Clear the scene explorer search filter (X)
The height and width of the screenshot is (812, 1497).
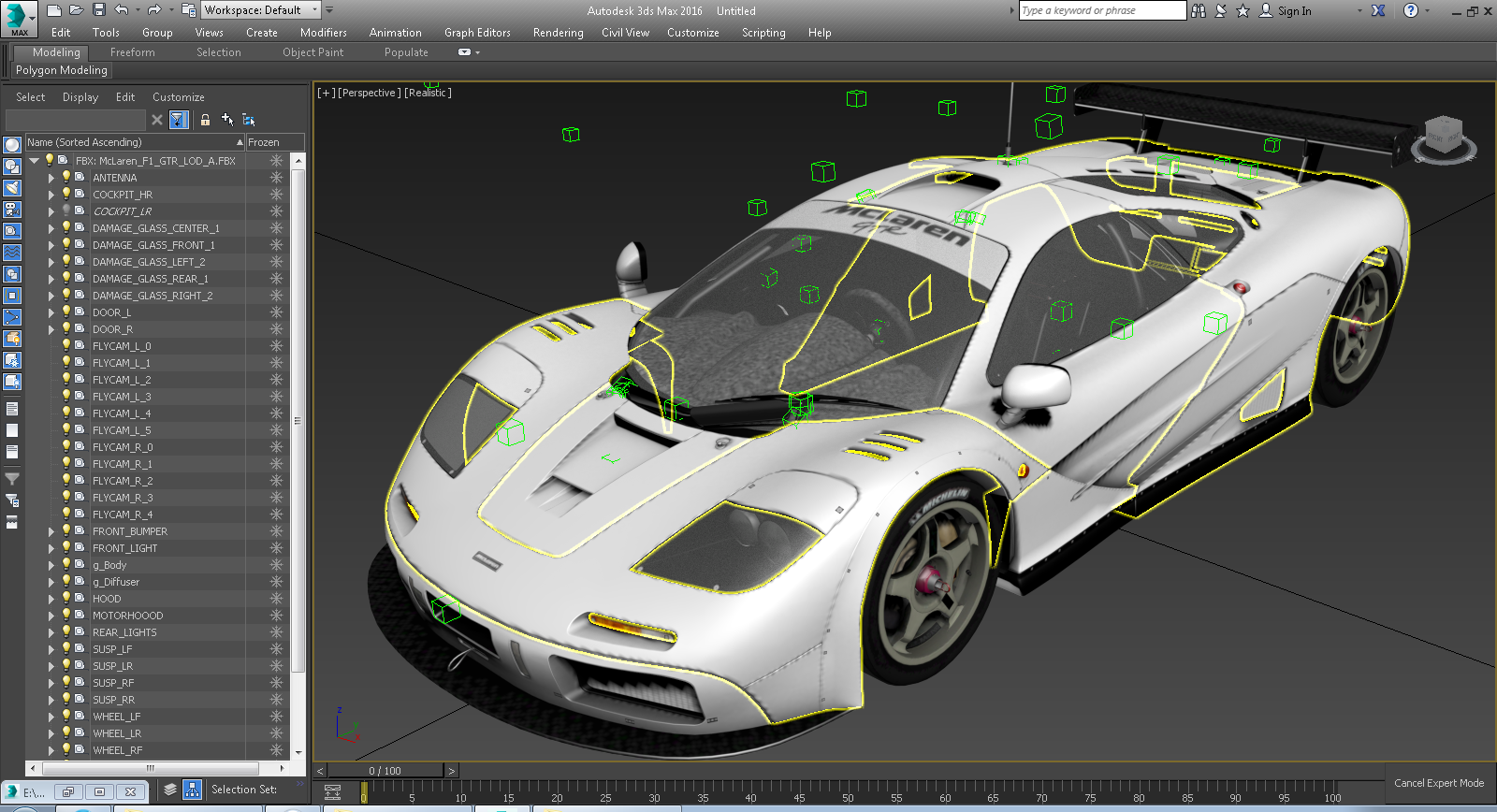tap(157, 120)
